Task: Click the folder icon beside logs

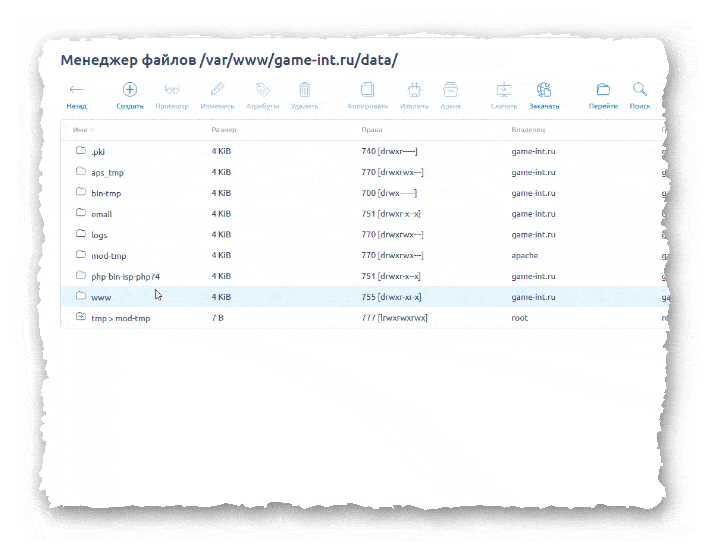Action: [x=81, y=233]
